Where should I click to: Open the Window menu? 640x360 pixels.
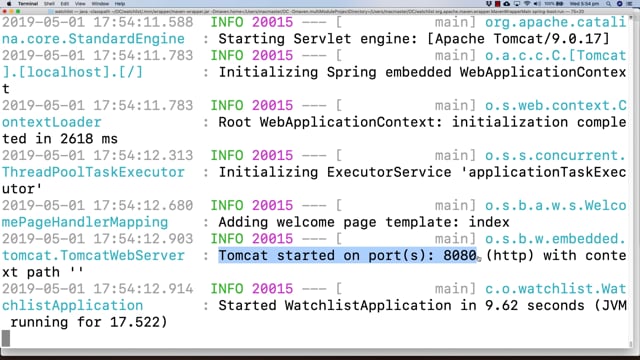(x=100, y=3)
